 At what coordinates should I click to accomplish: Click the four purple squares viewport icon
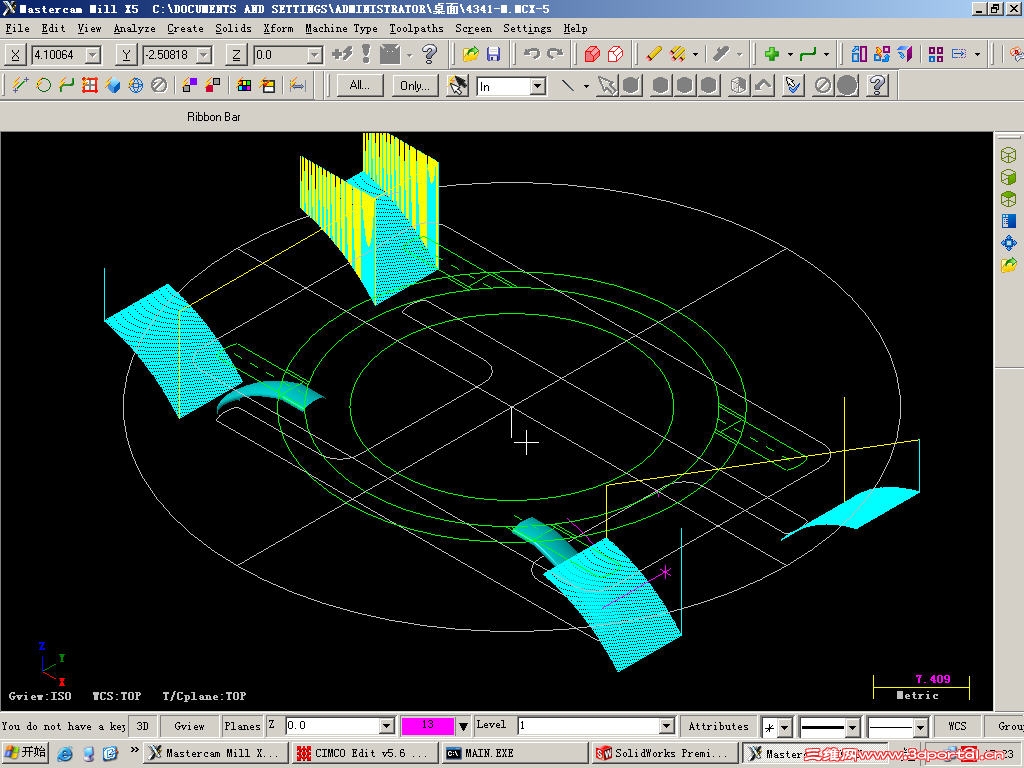point(936,54)
